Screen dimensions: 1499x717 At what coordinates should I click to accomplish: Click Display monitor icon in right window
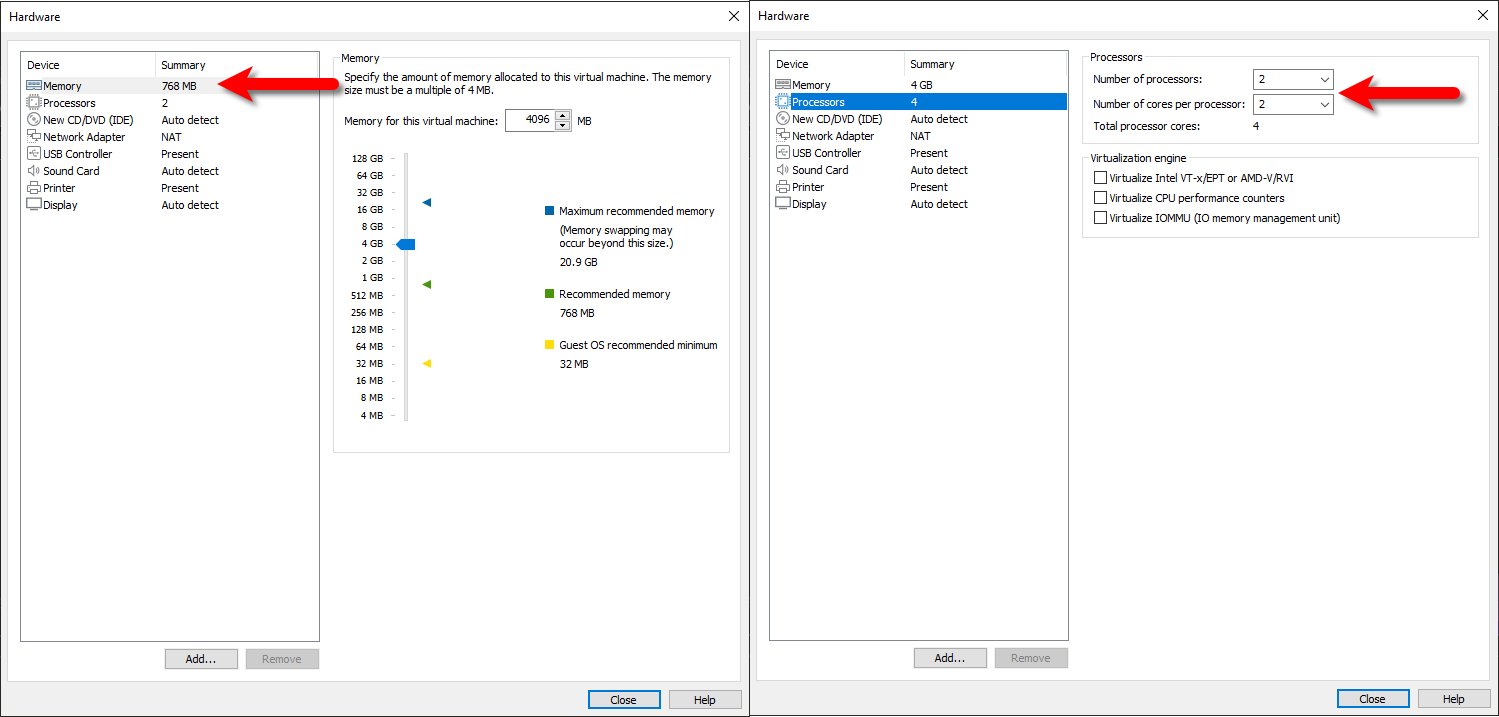pyautogui.click(x=783, y=204)
